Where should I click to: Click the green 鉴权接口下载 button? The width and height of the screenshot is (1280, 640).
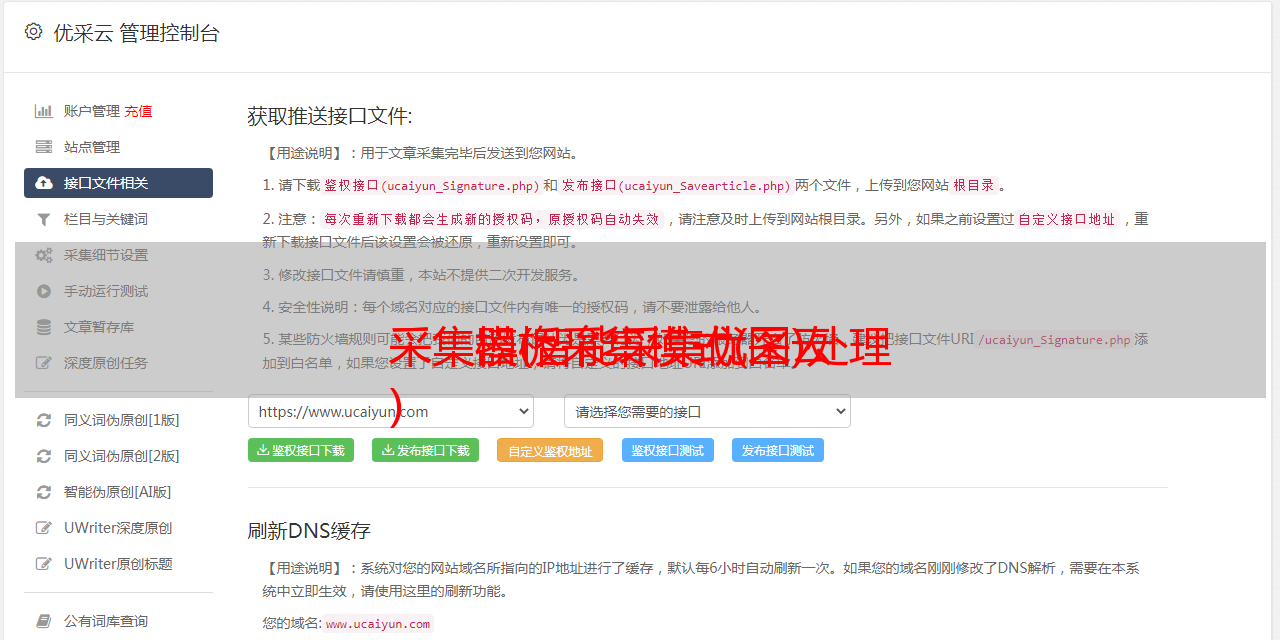coord(300,450)
